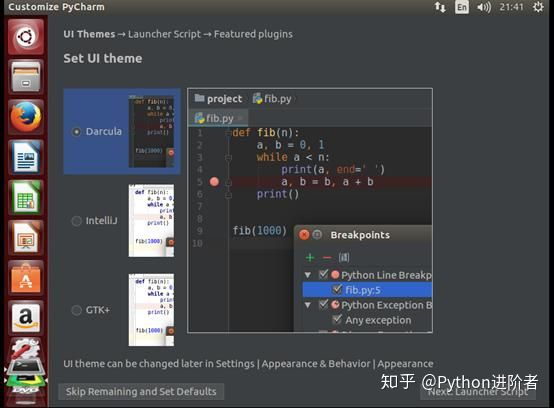Screen dimensions: 554x408
Task: Click the fib.py editor tab
Action: pyautogui.click(x=218, y=118)
